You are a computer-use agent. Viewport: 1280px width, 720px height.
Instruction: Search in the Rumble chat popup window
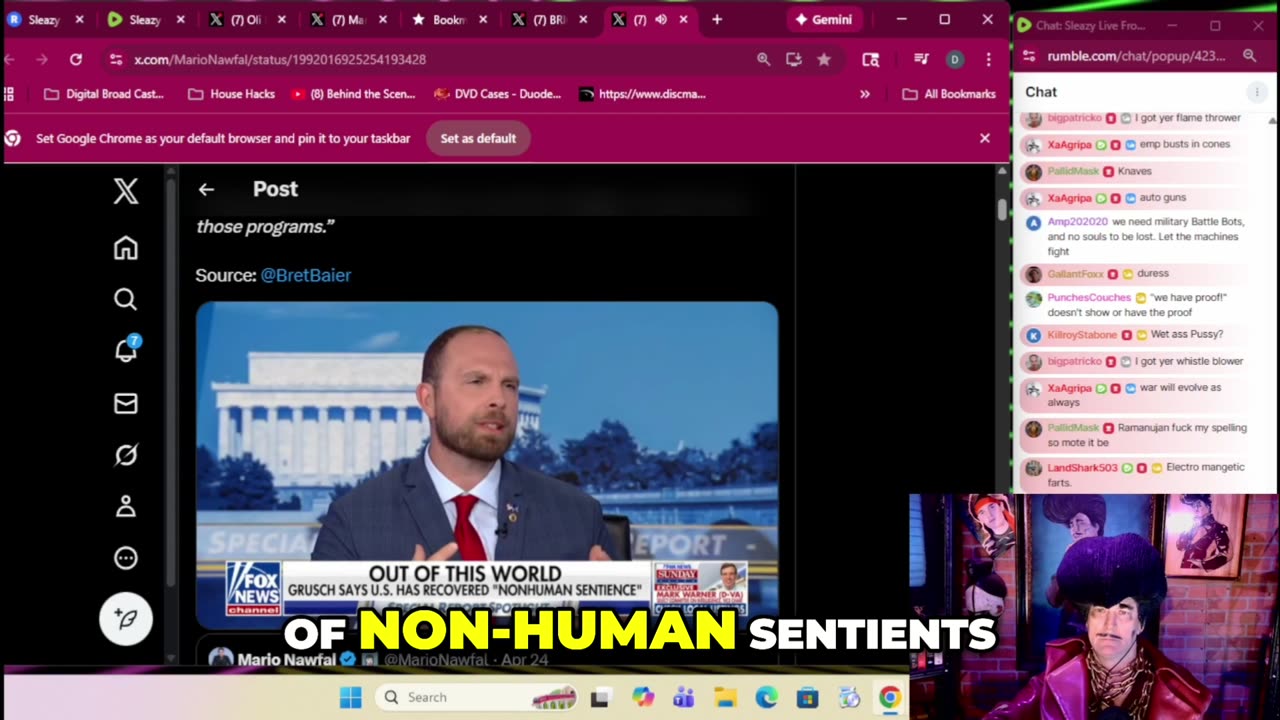point(1249,56)
